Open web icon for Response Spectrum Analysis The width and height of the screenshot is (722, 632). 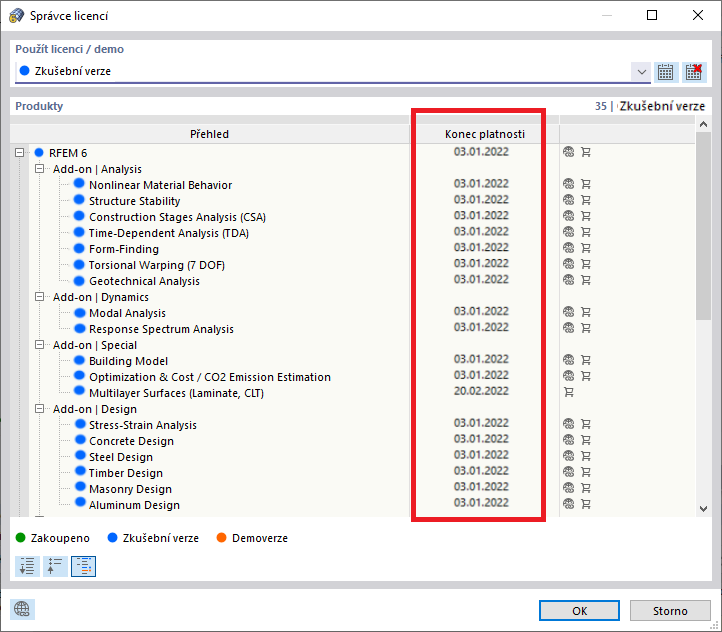(x=569, y=328)
